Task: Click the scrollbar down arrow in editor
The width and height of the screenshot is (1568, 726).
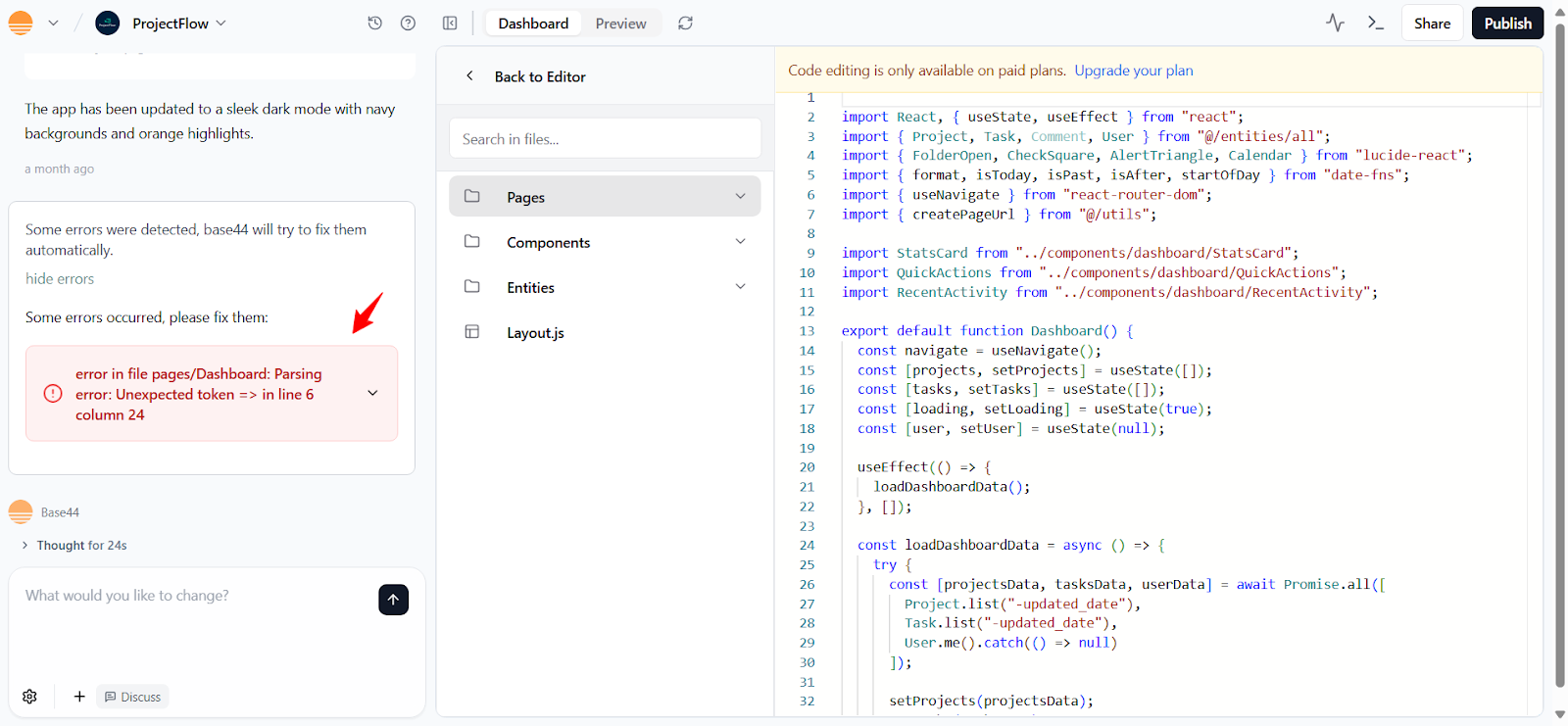Action: (1560, 715)
